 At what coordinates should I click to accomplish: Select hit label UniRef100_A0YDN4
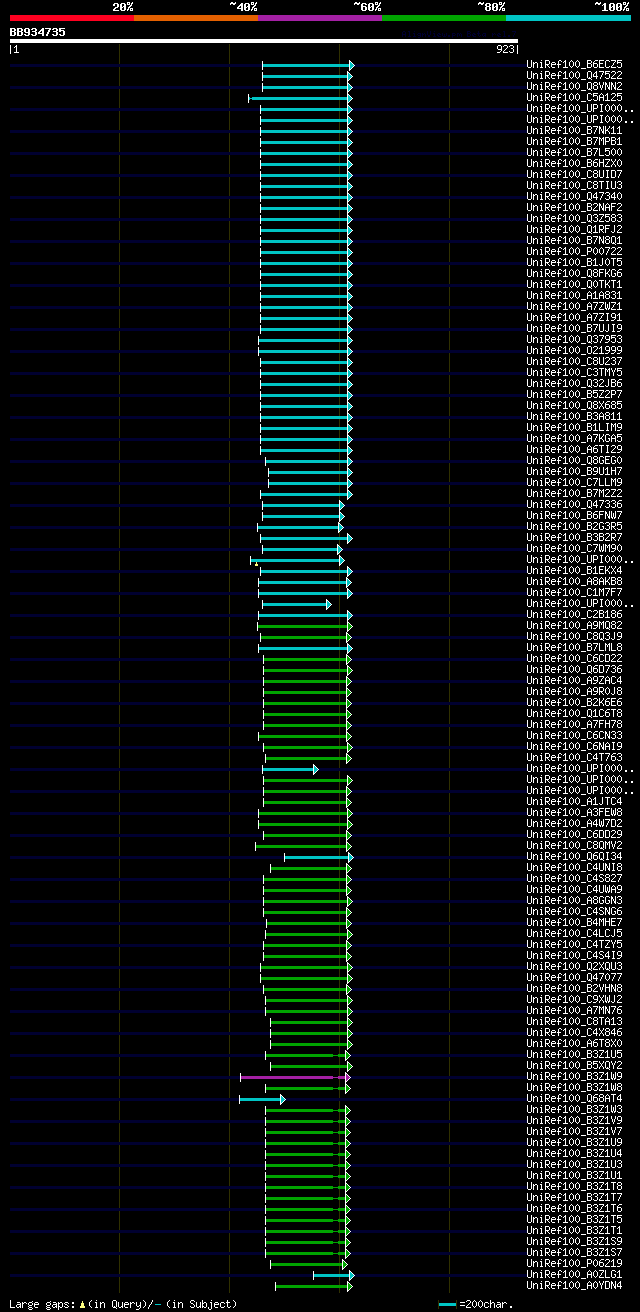(x=576, y=1285)
